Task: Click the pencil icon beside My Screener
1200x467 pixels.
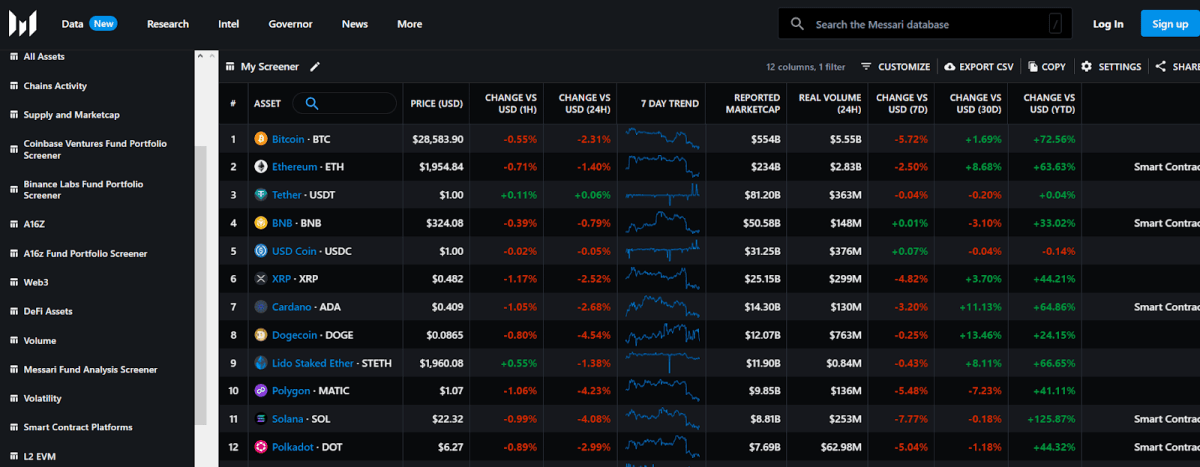Action: pyautogui.click(x=315, y=67)
